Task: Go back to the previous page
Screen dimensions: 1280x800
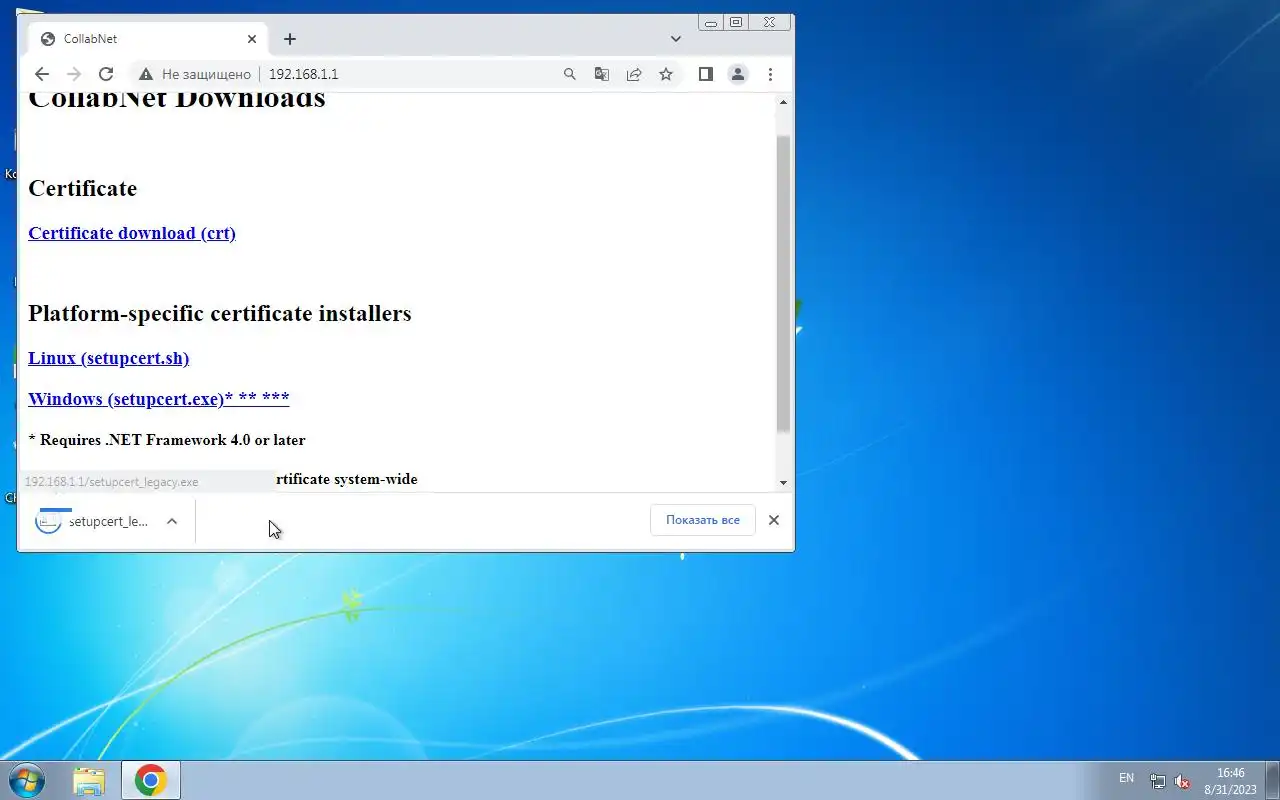Action: 41,74
